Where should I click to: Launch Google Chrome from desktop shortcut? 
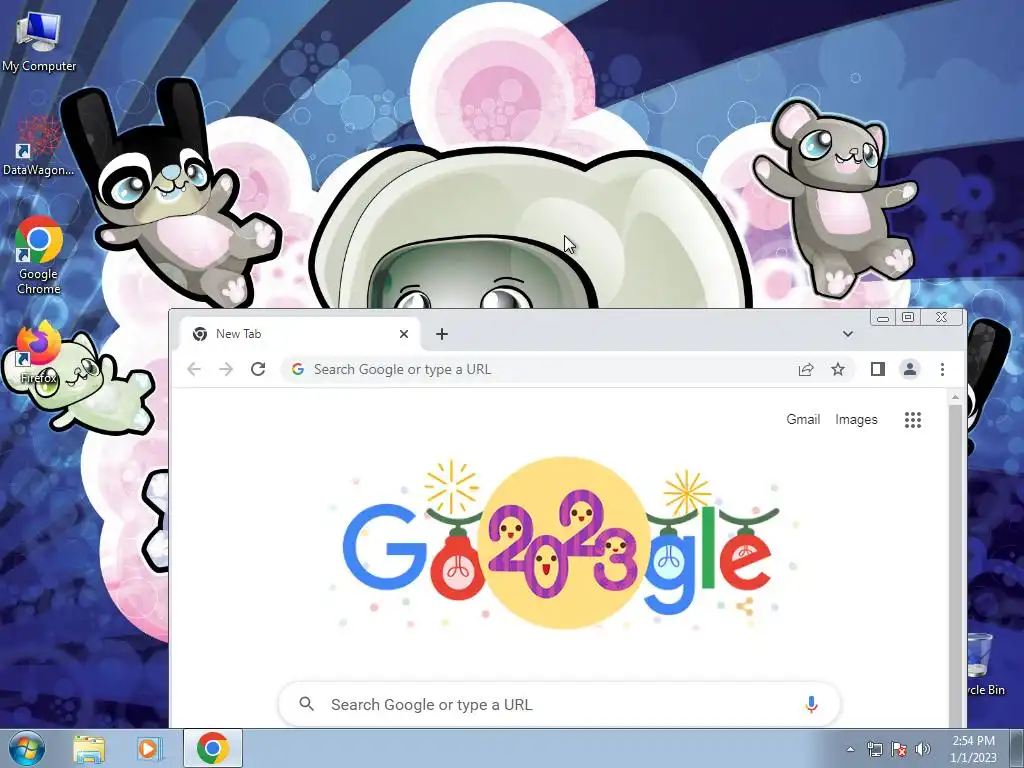pos(39,255)
